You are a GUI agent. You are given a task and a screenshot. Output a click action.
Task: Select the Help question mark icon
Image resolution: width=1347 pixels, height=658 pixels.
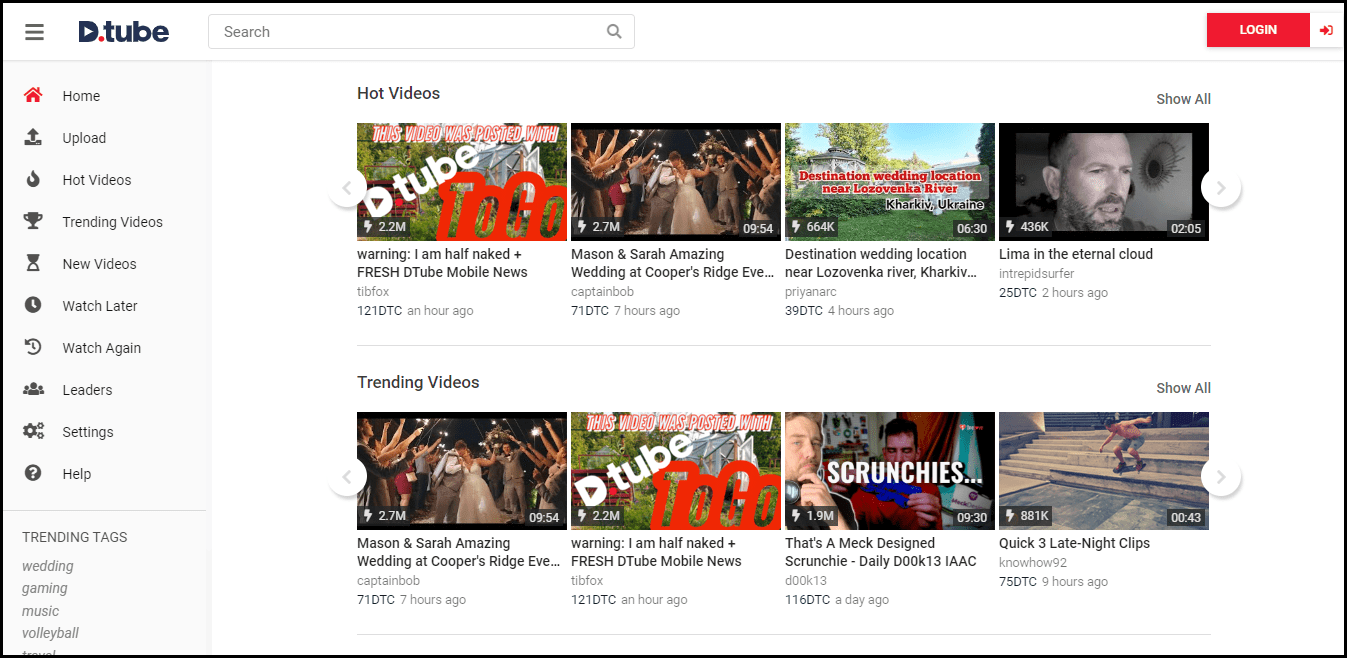coord(32,473)
